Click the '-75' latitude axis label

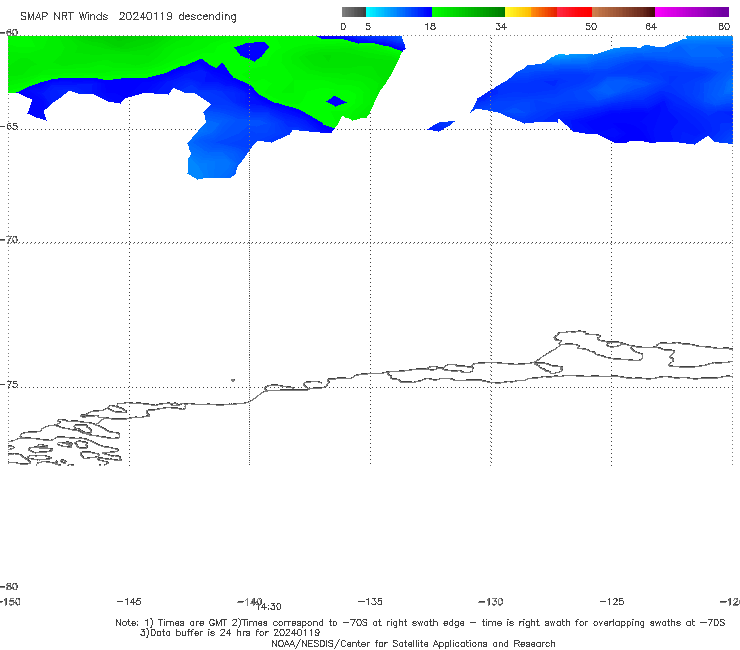pos(9,385)
